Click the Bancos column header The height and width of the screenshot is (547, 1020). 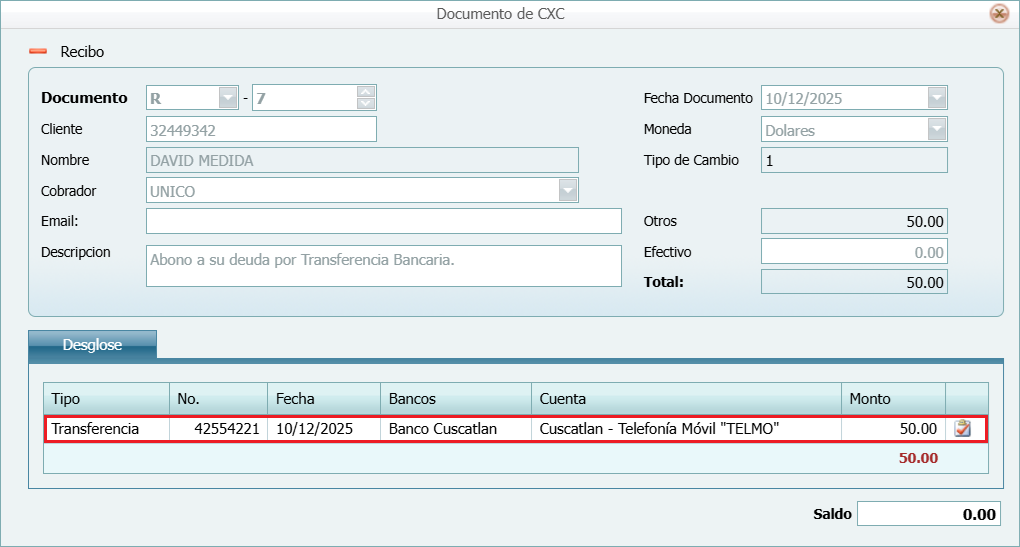pos(455,398)
